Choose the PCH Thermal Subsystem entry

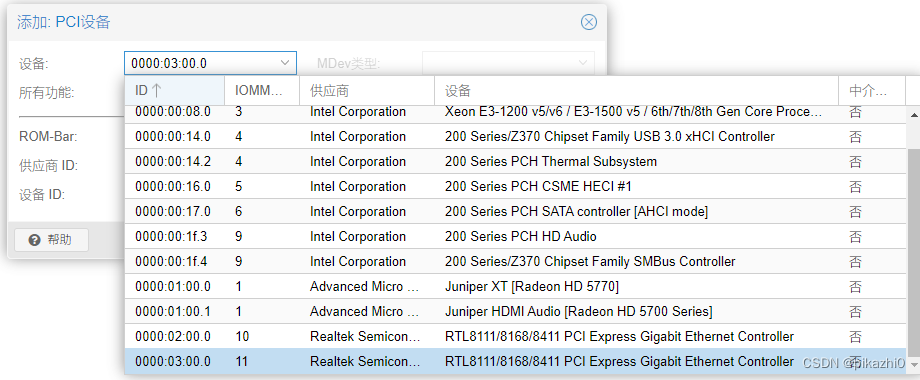tap(515, 162)
